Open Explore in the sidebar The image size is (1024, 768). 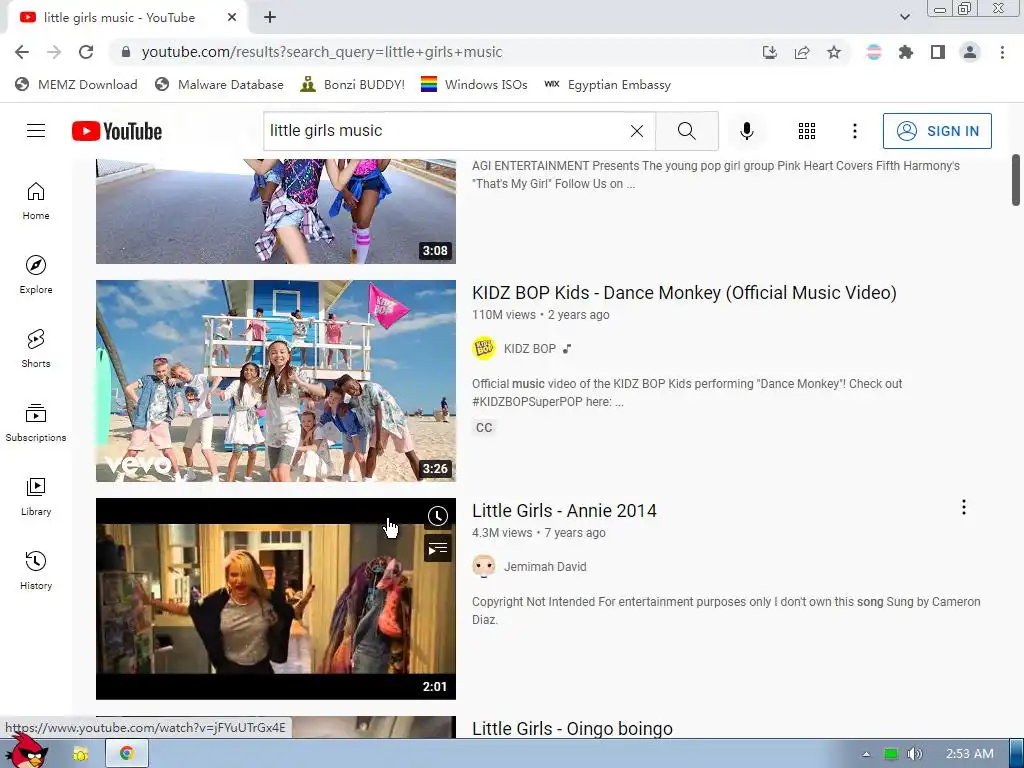click(36, 274)
